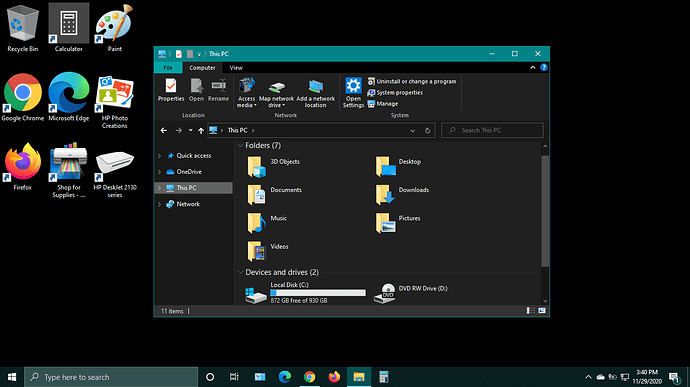Select the DVD RW Drive (D:) icon

(x=385, y=293)
